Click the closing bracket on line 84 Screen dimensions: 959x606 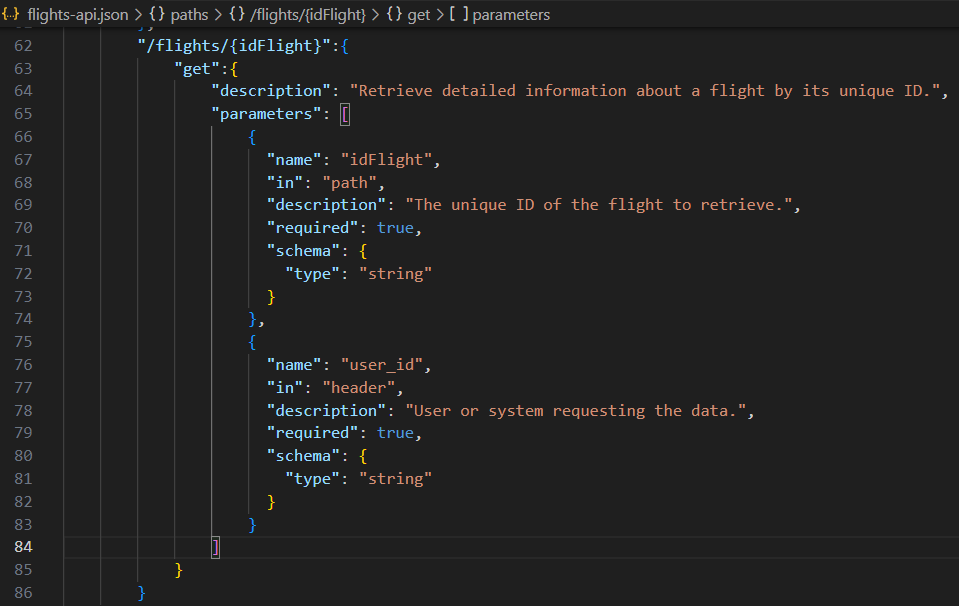pyautogui.click(x=215, y=547)
